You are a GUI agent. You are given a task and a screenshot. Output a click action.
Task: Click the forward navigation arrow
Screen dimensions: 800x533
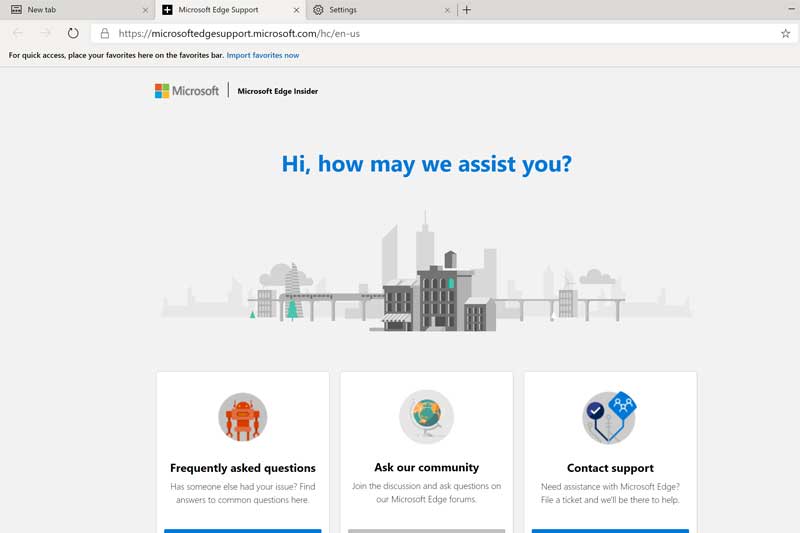pyautogui.click(x=45, y=33)
